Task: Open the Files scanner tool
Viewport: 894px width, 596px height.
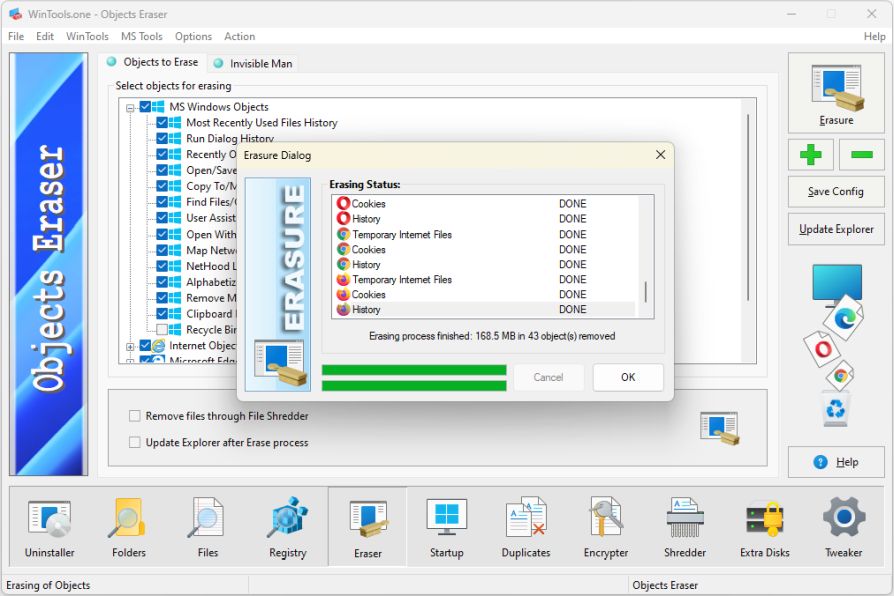Action: click(x=208, y=527)
